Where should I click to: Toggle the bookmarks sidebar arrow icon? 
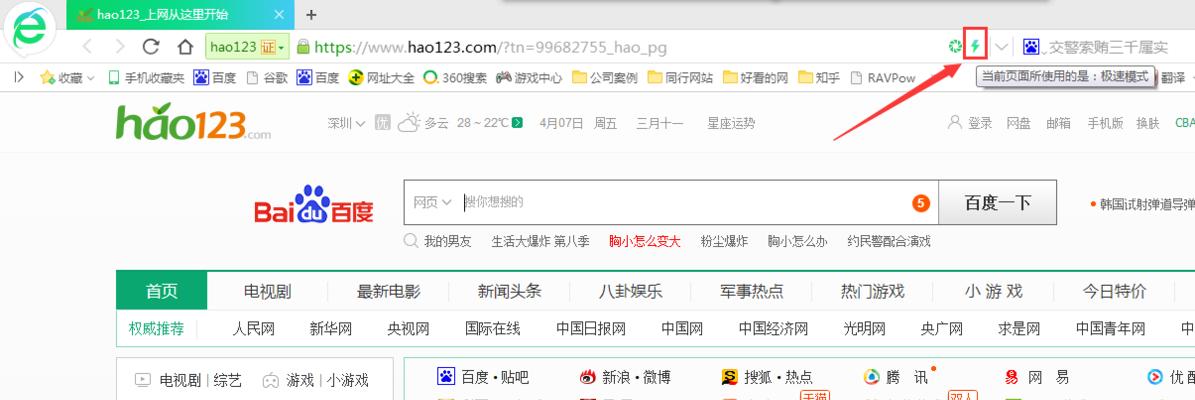[19, 77]
